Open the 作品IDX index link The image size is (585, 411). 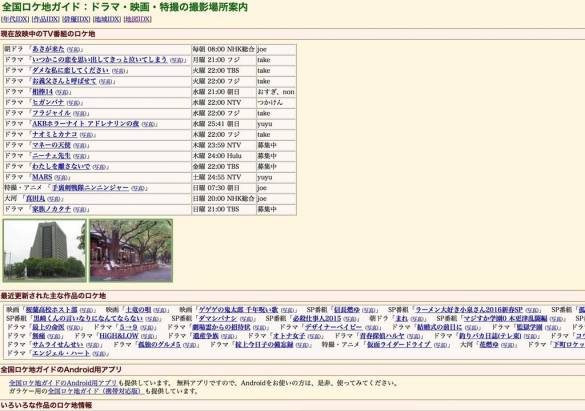click(x=46, y=19)
